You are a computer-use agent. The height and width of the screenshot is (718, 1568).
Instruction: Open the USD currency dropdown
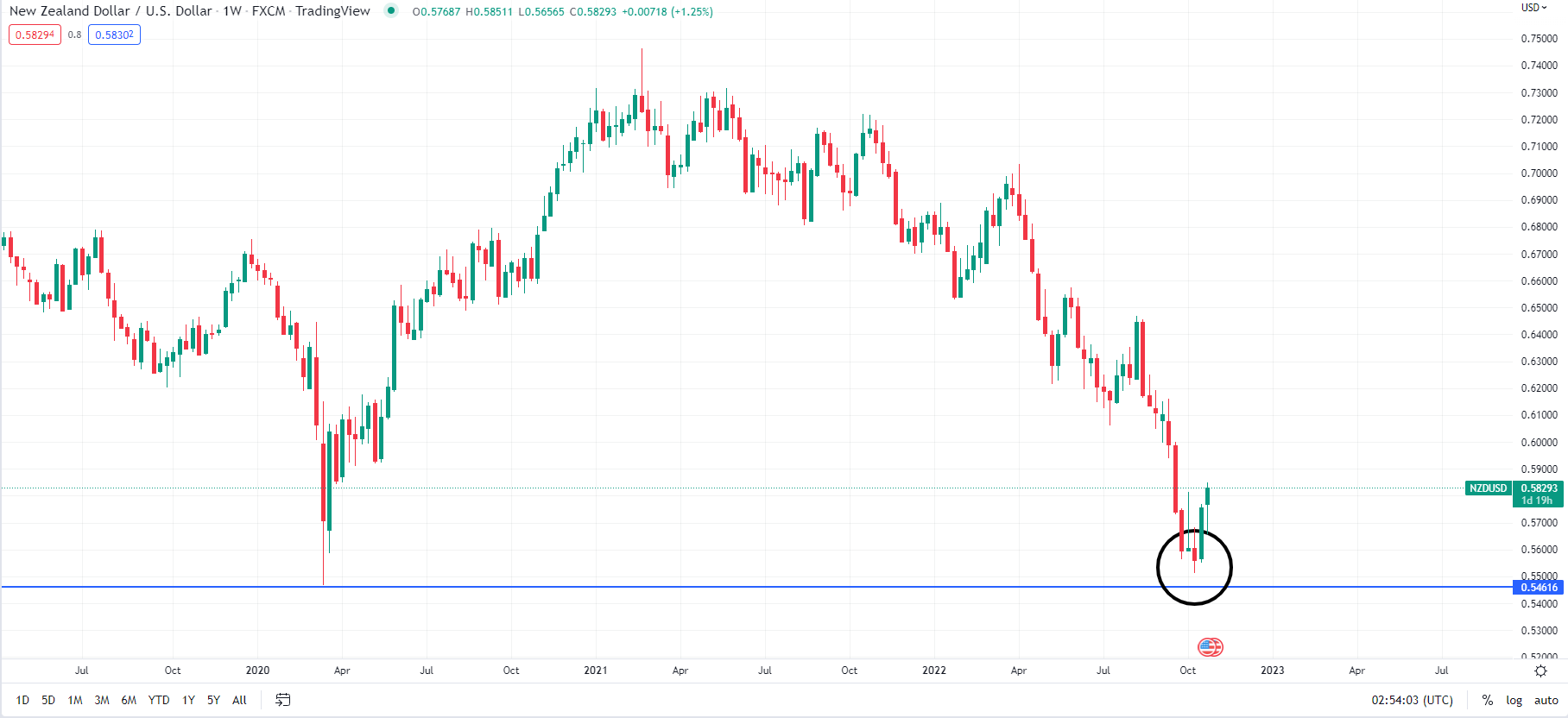click(x=1534, y=8)
